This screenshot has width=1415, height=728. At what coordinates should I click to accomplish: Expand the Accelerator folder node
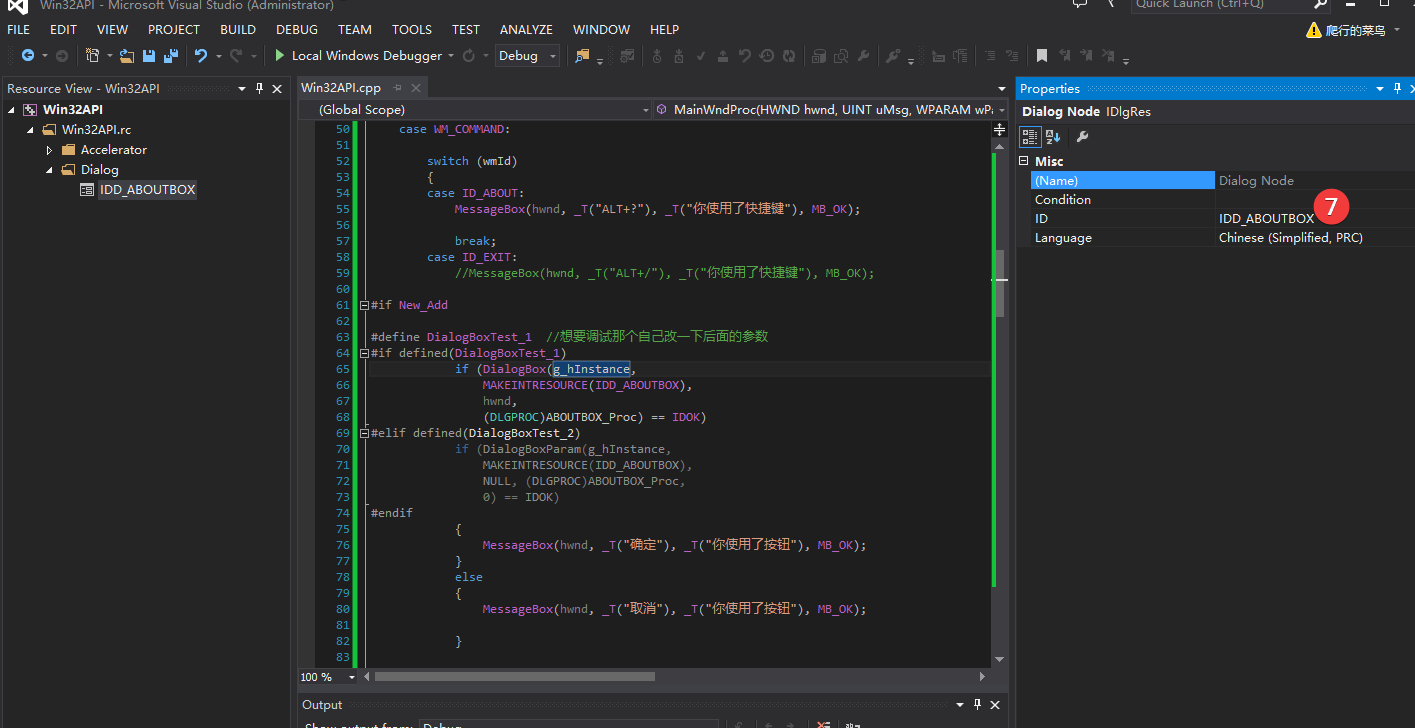tap(50, 150)
